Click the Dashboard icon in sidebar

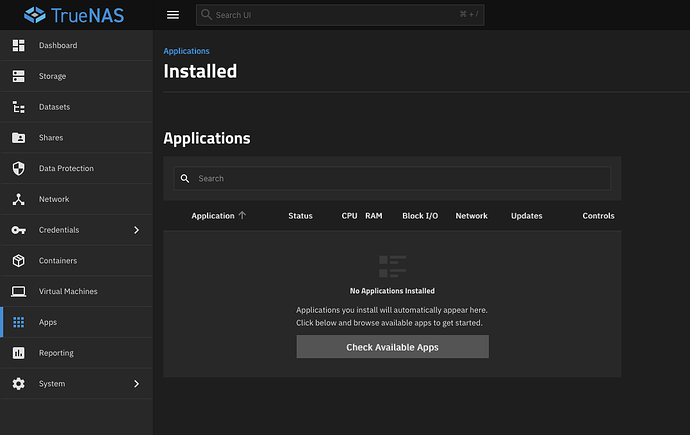(x=18, y=46)
